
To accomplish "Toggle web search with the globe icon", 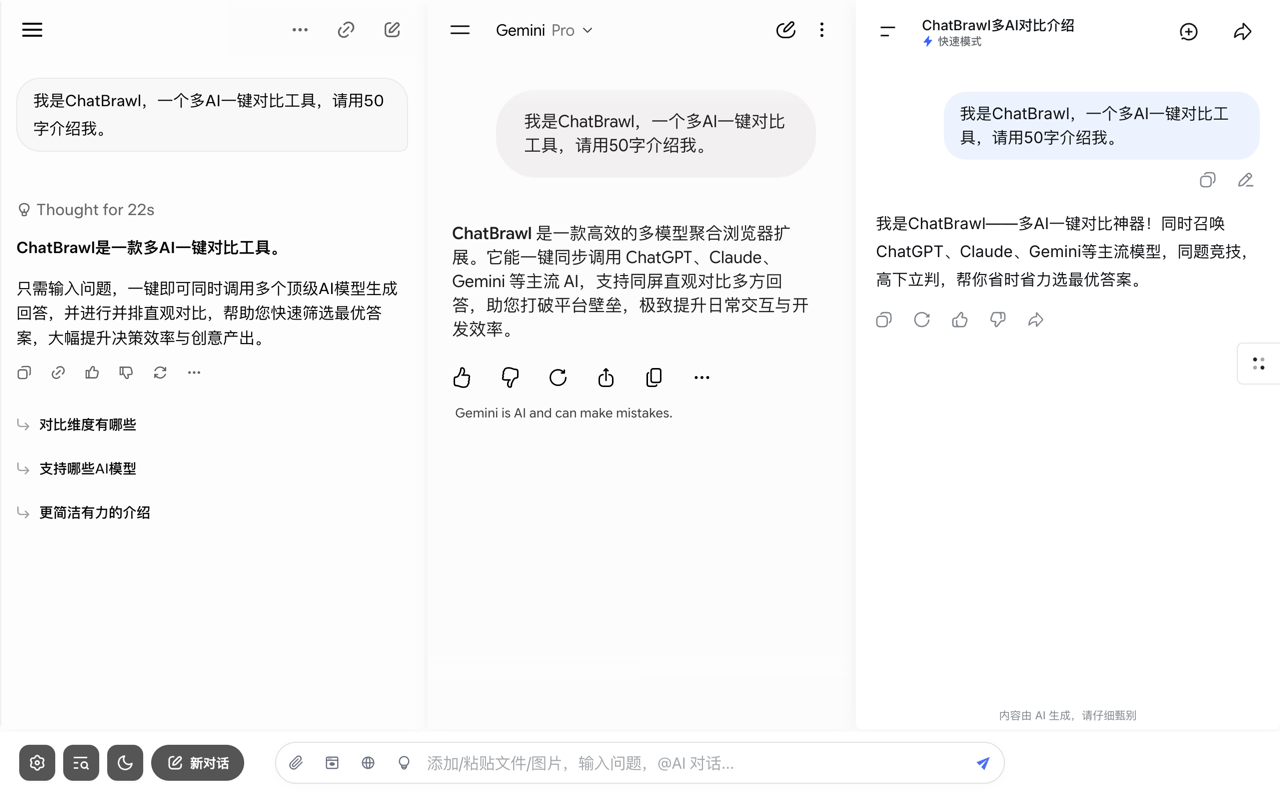I will coord(368,763).
